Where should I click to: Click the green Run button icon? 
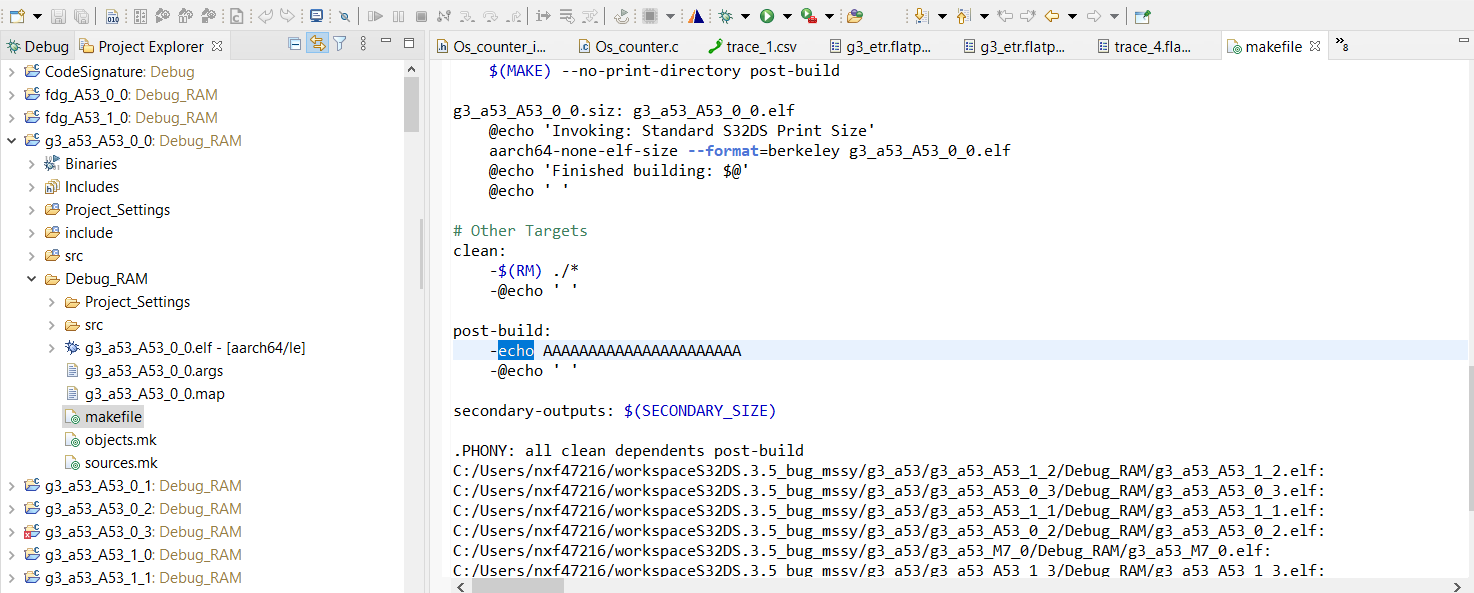coord(767,16)
